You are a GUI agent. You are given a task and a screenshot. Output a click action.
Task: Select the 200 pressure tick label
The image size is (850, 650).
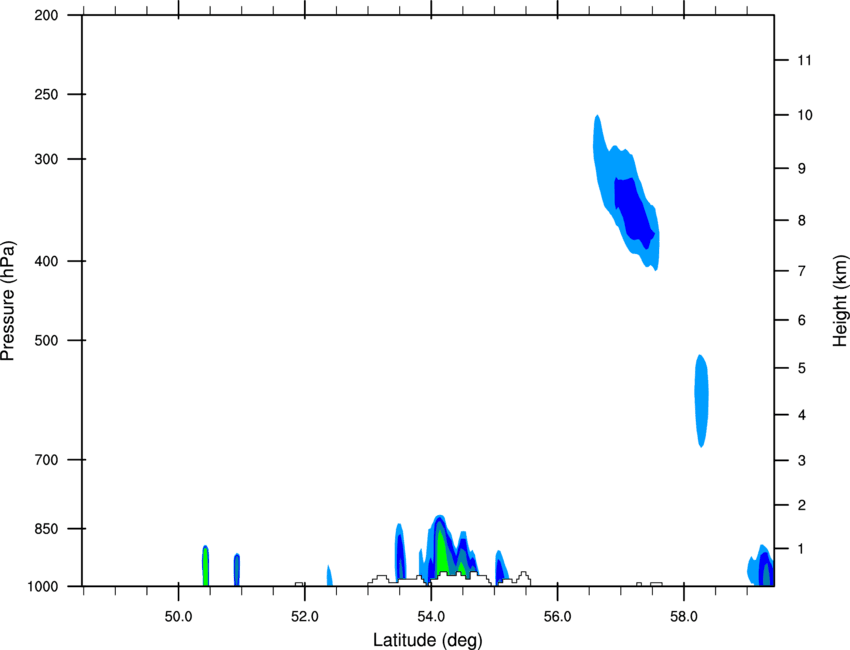click(x=46, y=15)
